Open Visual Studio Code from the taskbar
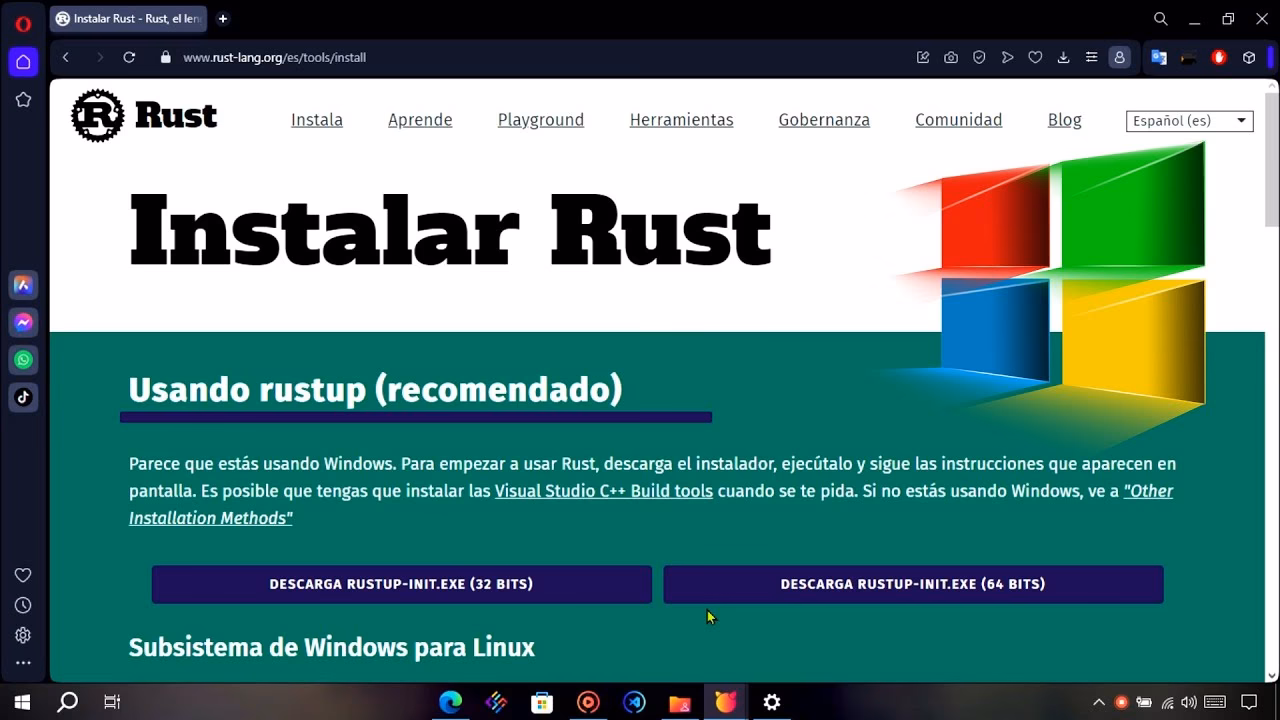This screenshot has height=720, width=1280. click(x=634, y=702)
